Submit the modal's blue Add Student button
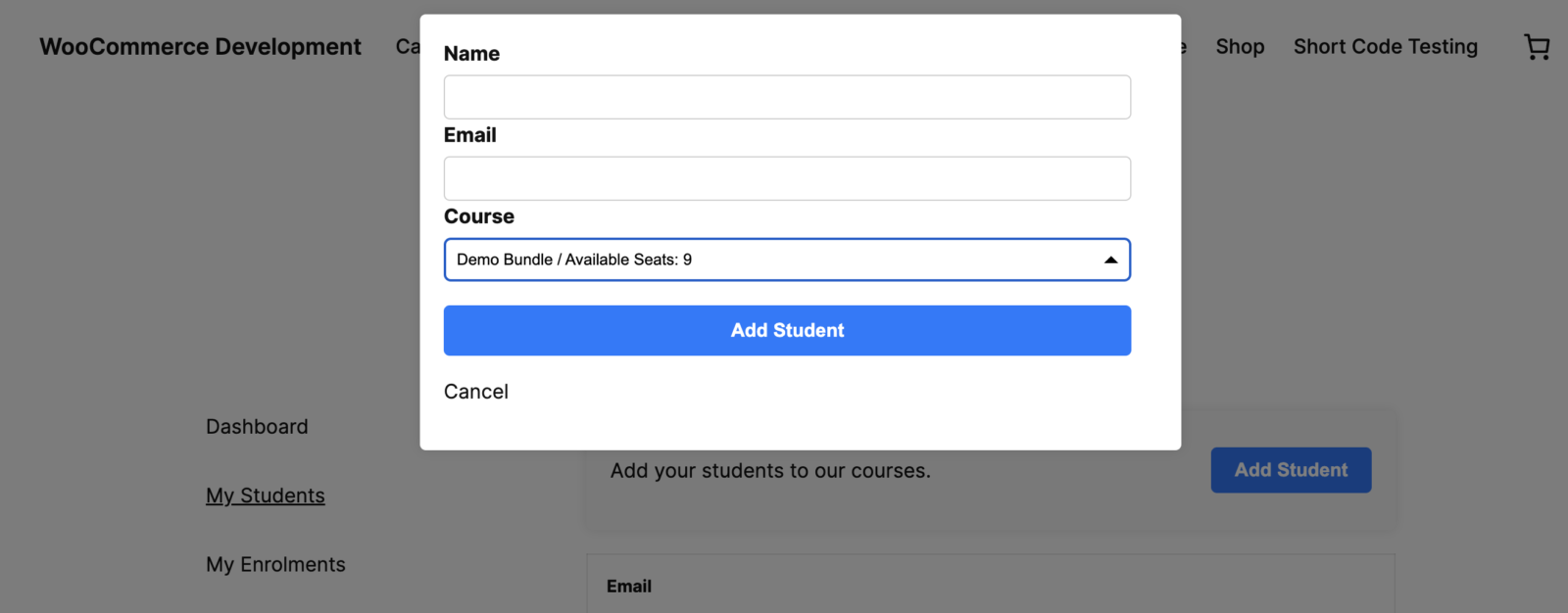 [x=787, y=330]
